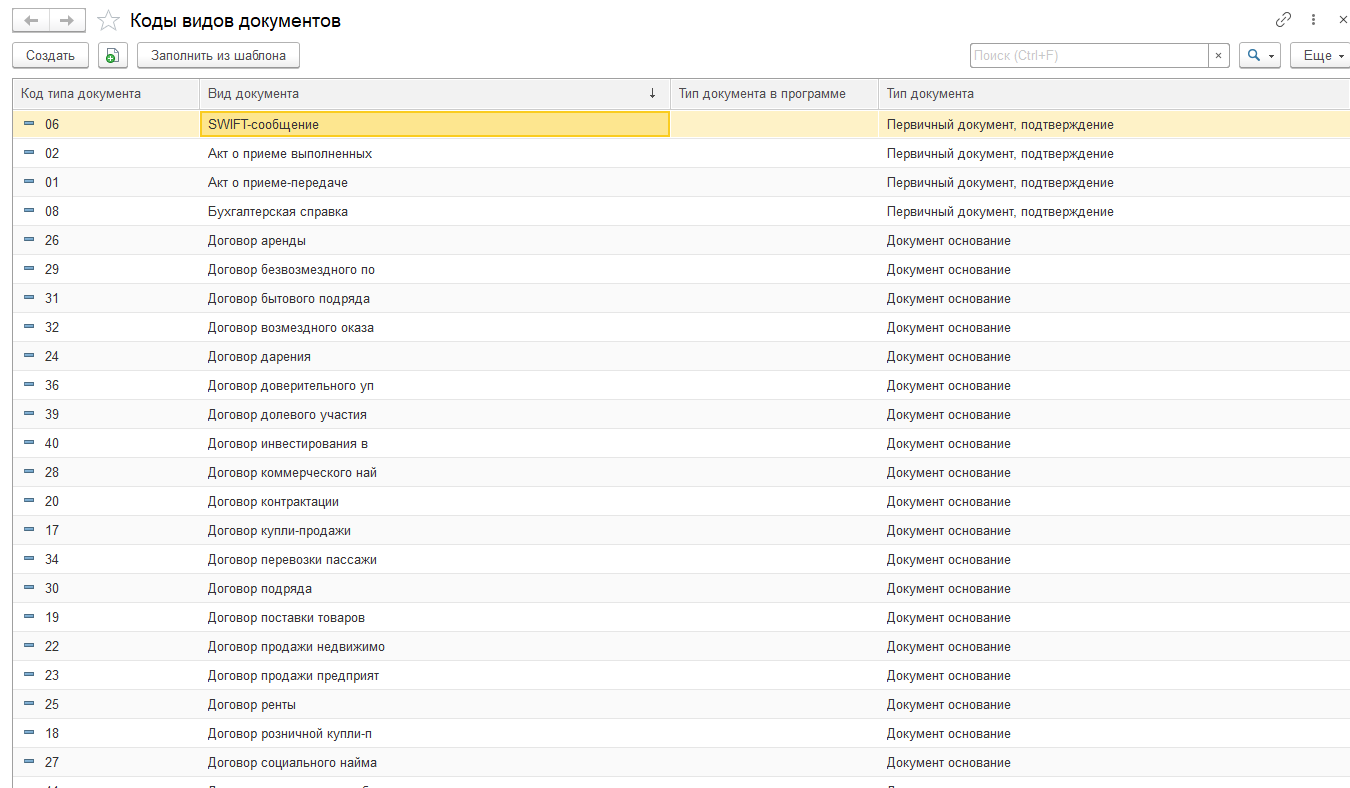1350x788 pixels.
Task: Select row icon for code 40
Action: click(x=28, y=443)
